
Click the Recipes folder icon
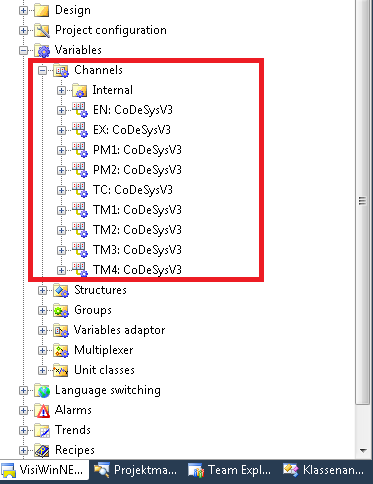click(x=42, y=450)
